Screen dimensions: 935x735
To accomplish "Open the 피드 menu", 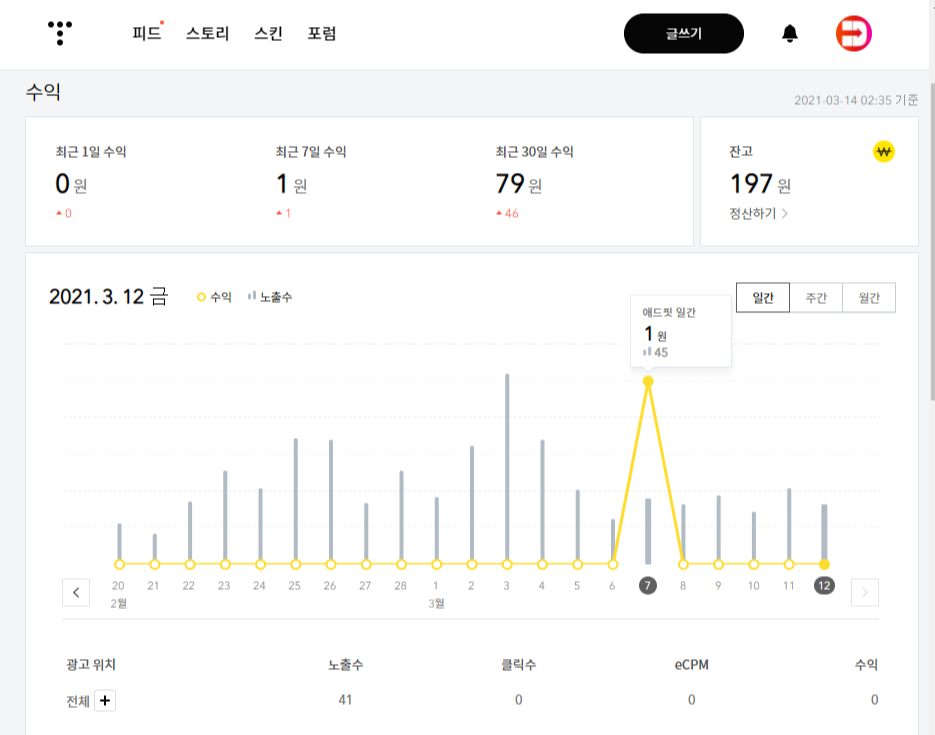I will [147, 33].
